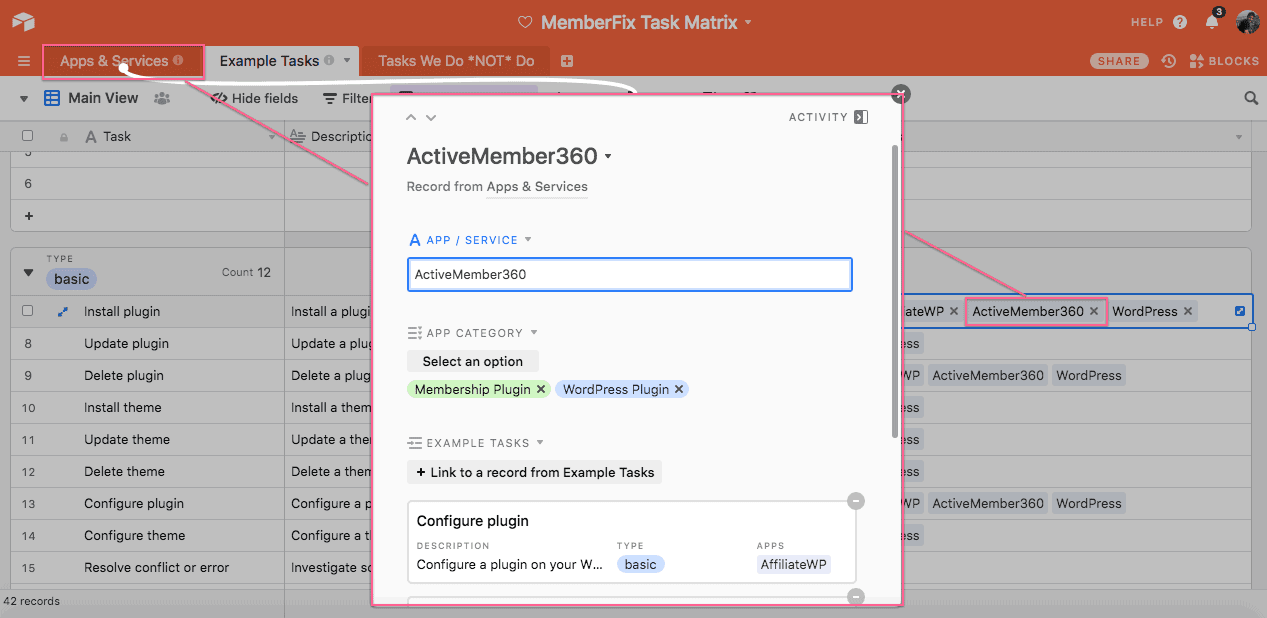Open the revision history clock icon

[x=1168, y=61]
